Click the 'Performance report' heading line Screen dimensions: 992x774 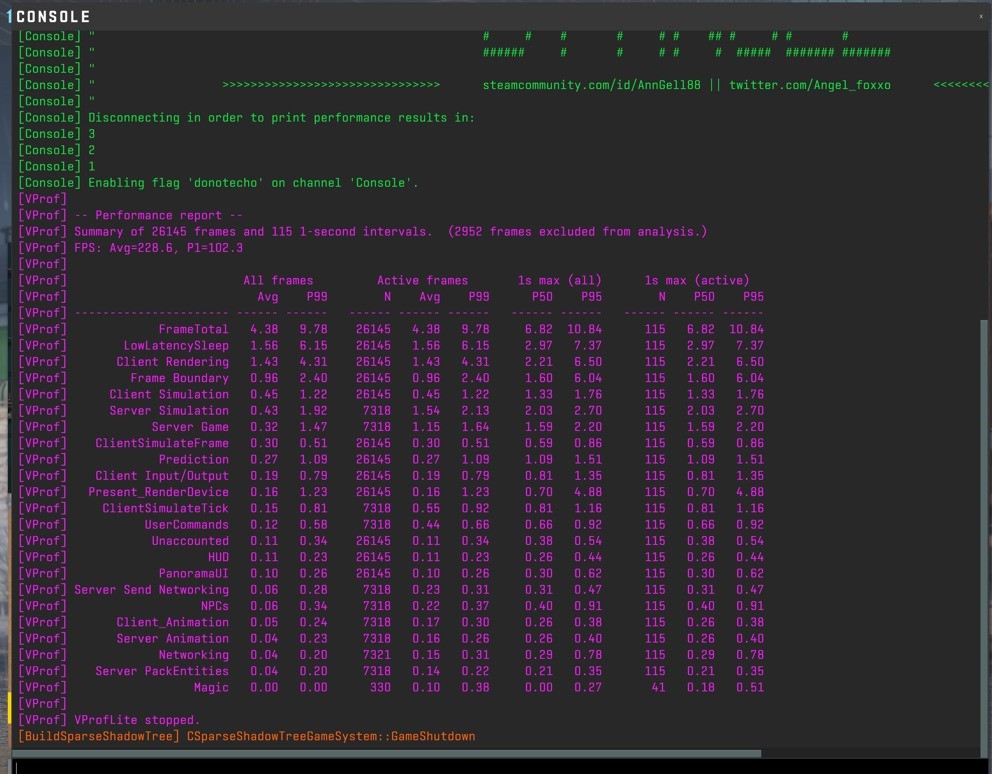[x=158, y=215]
